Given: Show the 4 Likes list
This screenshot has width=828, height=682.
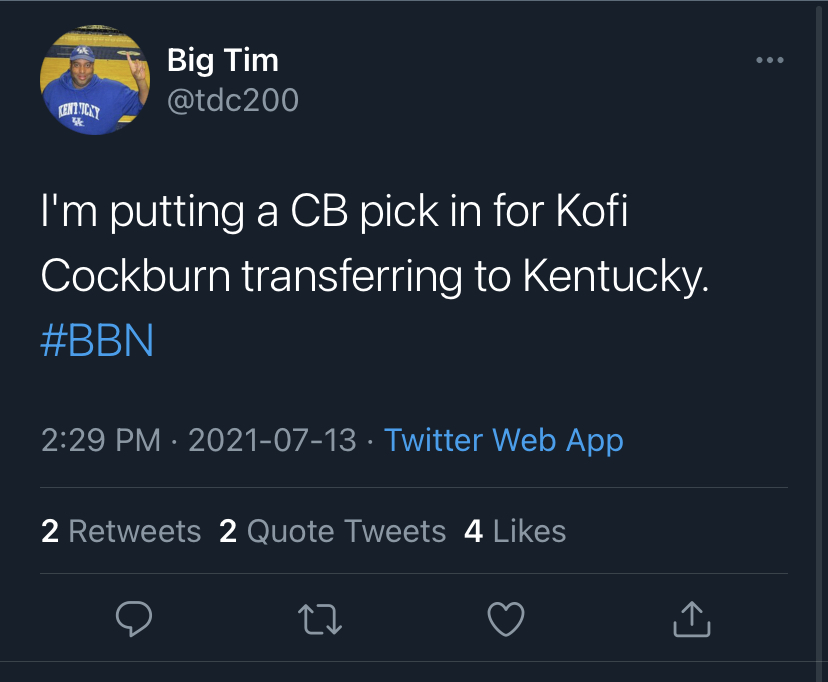Looking at the screenshot, I should [x=515, y=531].
